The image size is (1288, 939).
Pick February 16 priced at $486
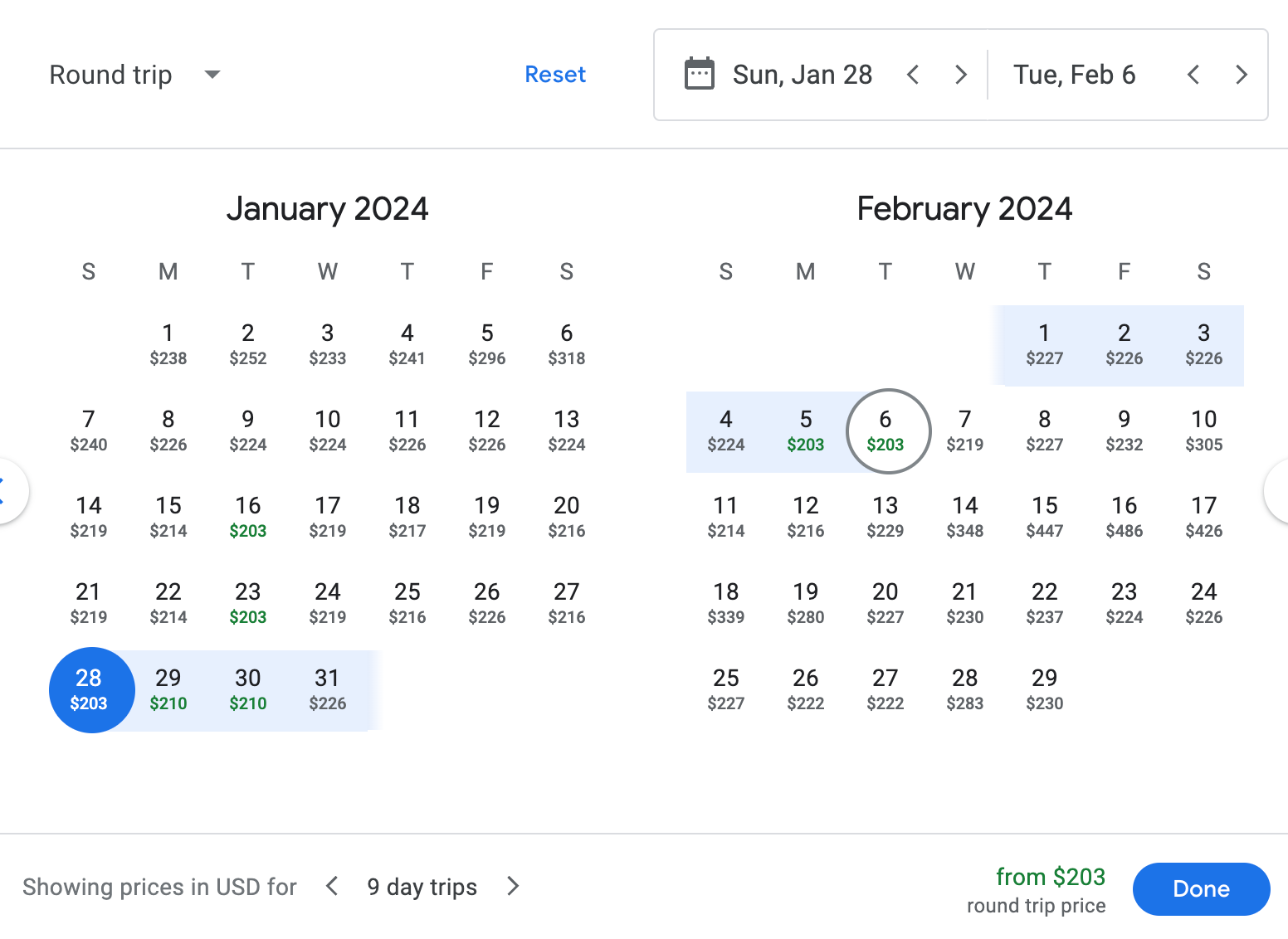point(1125,516)
